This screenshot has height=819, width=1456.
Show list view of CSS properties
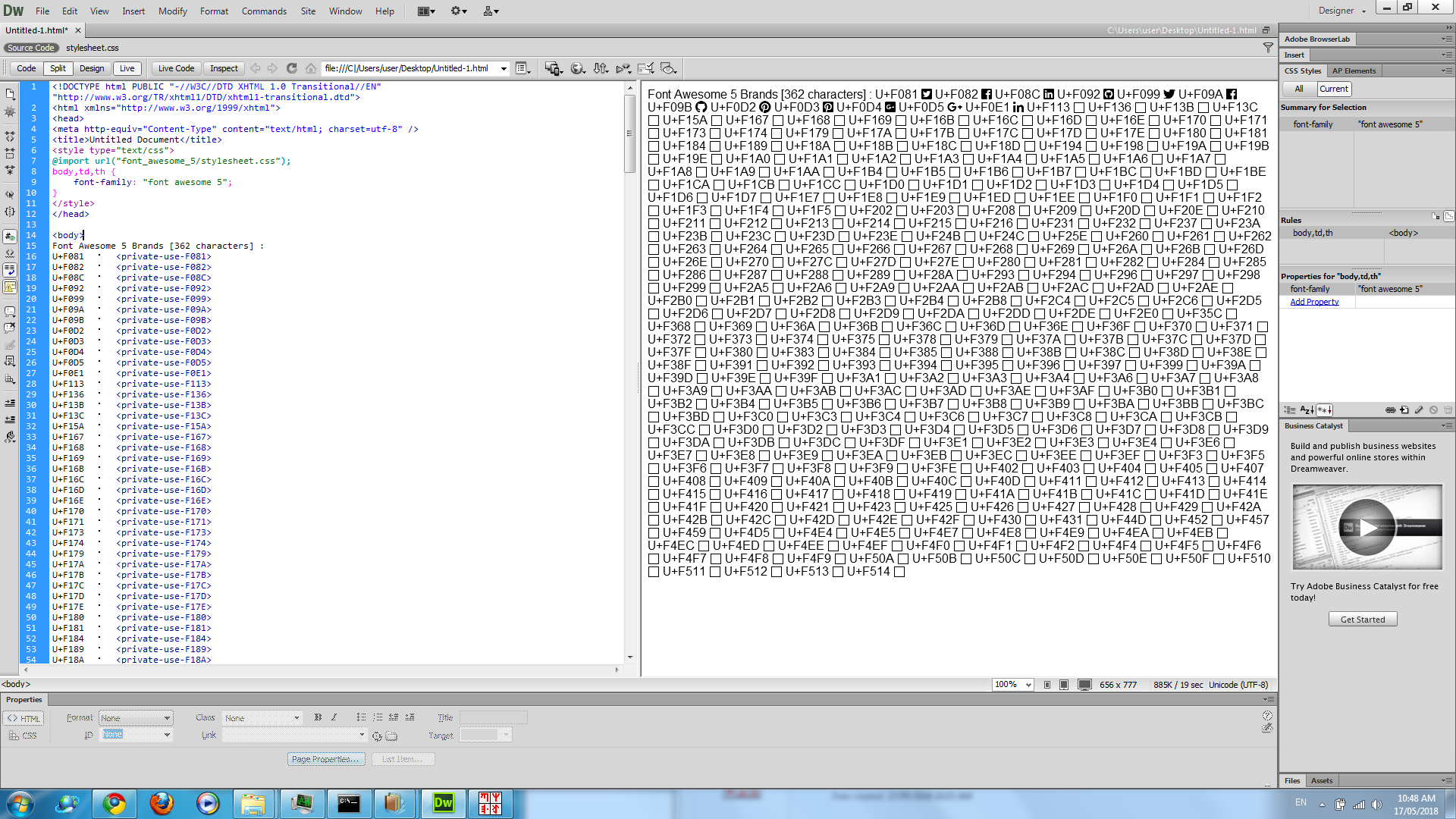(x=1307, y=409)
